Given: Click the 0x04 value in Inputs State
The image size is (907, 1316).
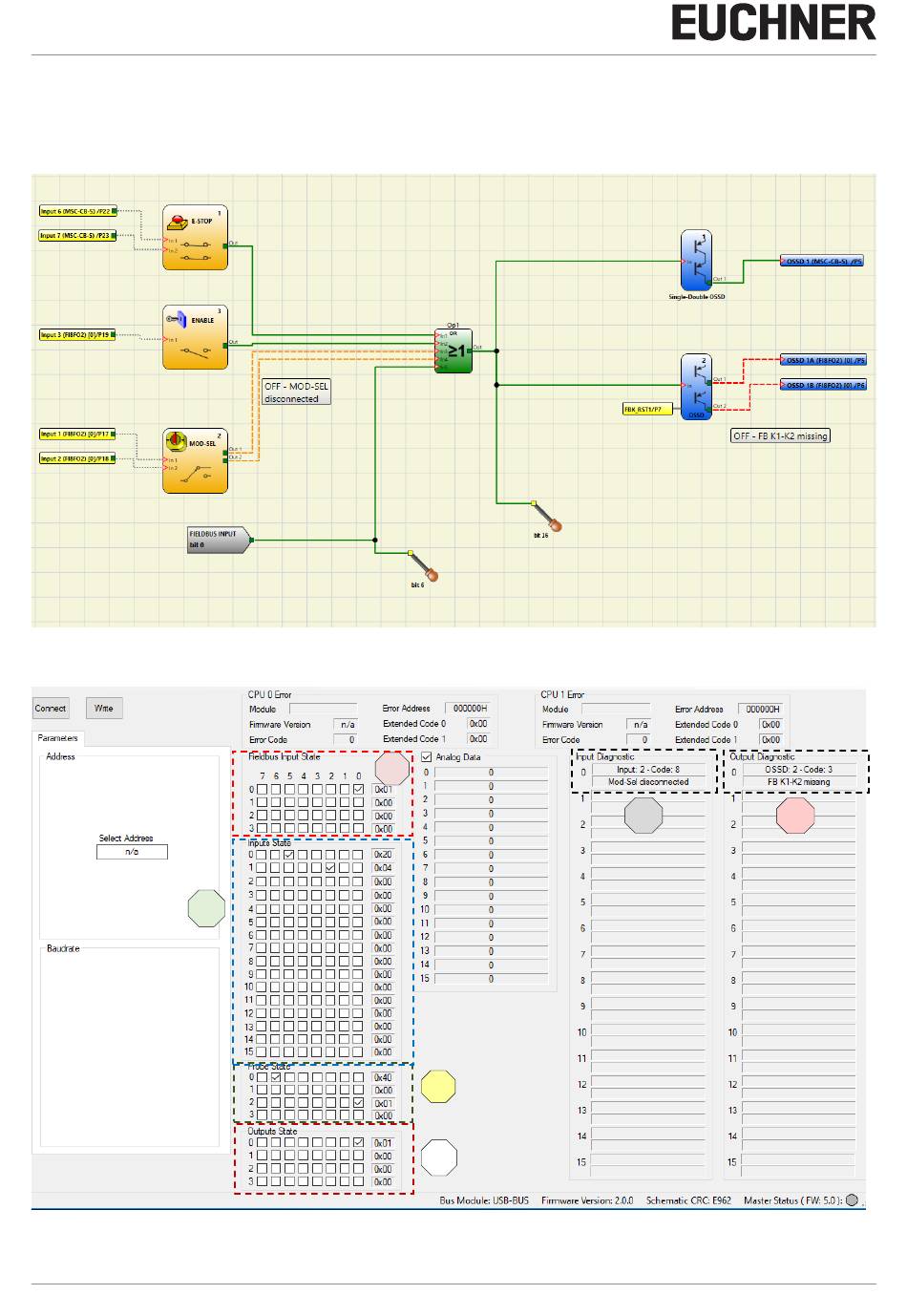Looking at the screenshot, I should tap(383, 868).
